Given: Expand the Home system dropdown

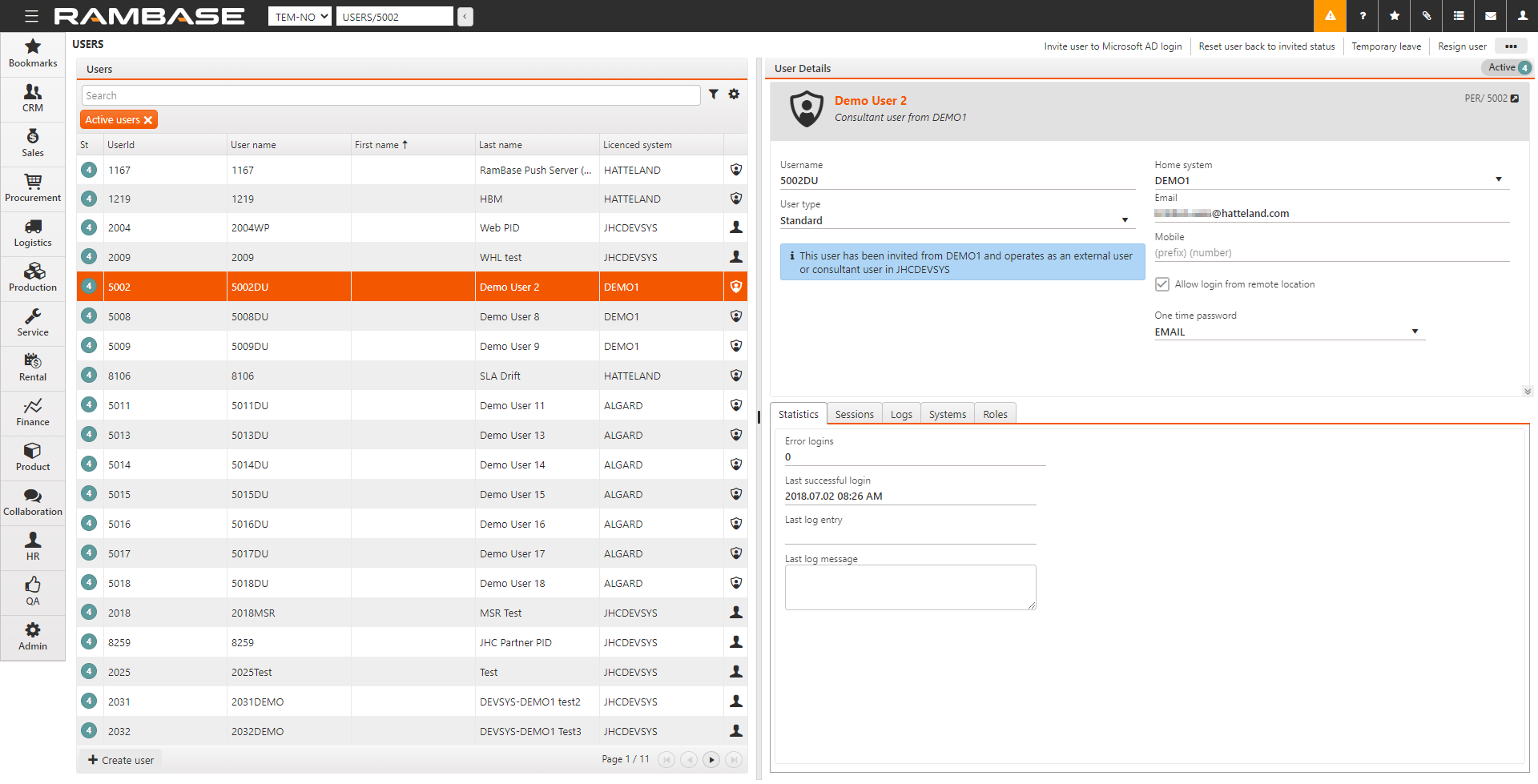Looking at the screenshot, I should tap(1498, 180).
